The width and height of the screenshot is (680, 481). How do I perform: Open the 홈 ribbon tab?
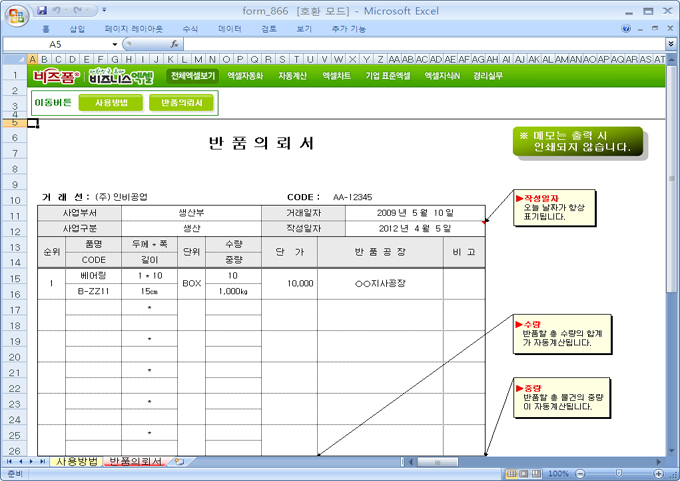[46, 29]
